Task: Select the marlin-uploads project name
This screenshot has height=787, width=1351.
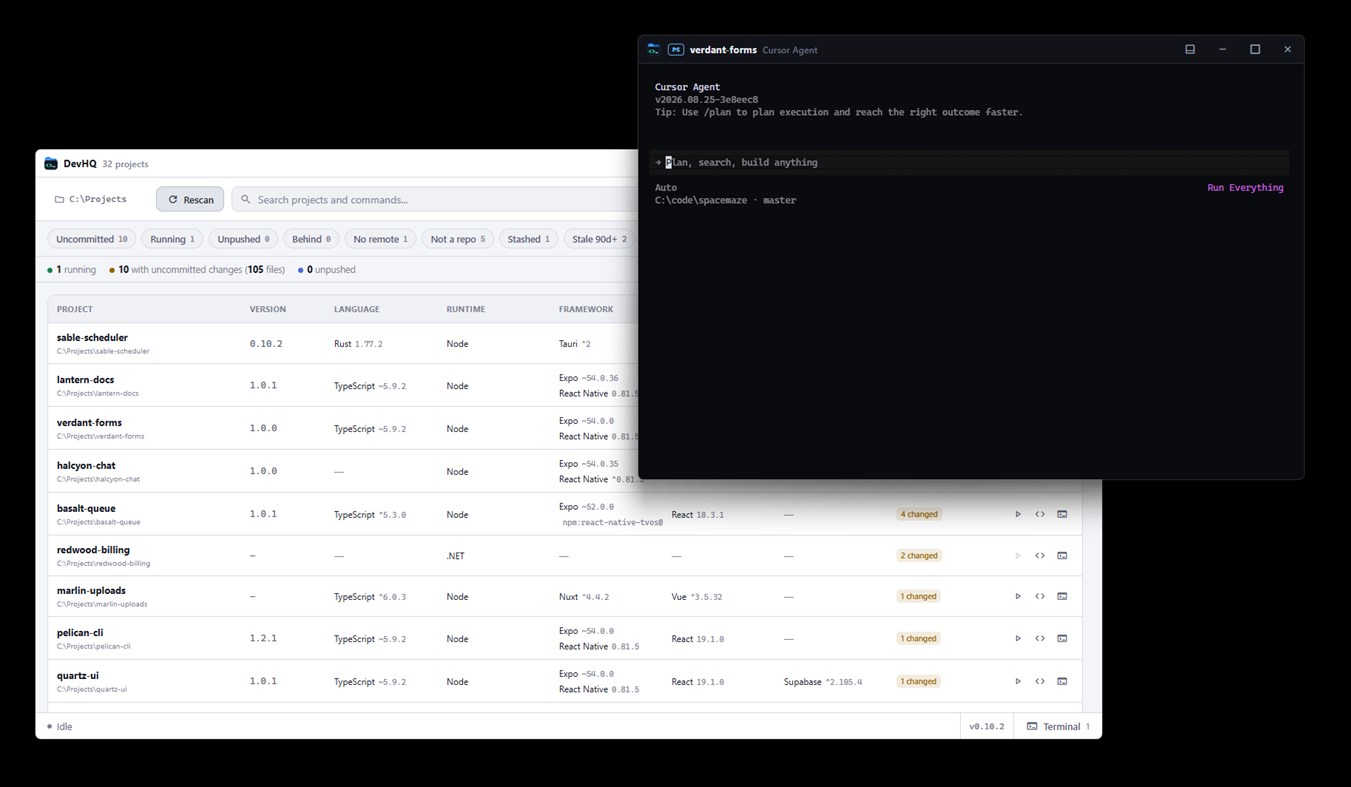Action: tap(91, 590)
